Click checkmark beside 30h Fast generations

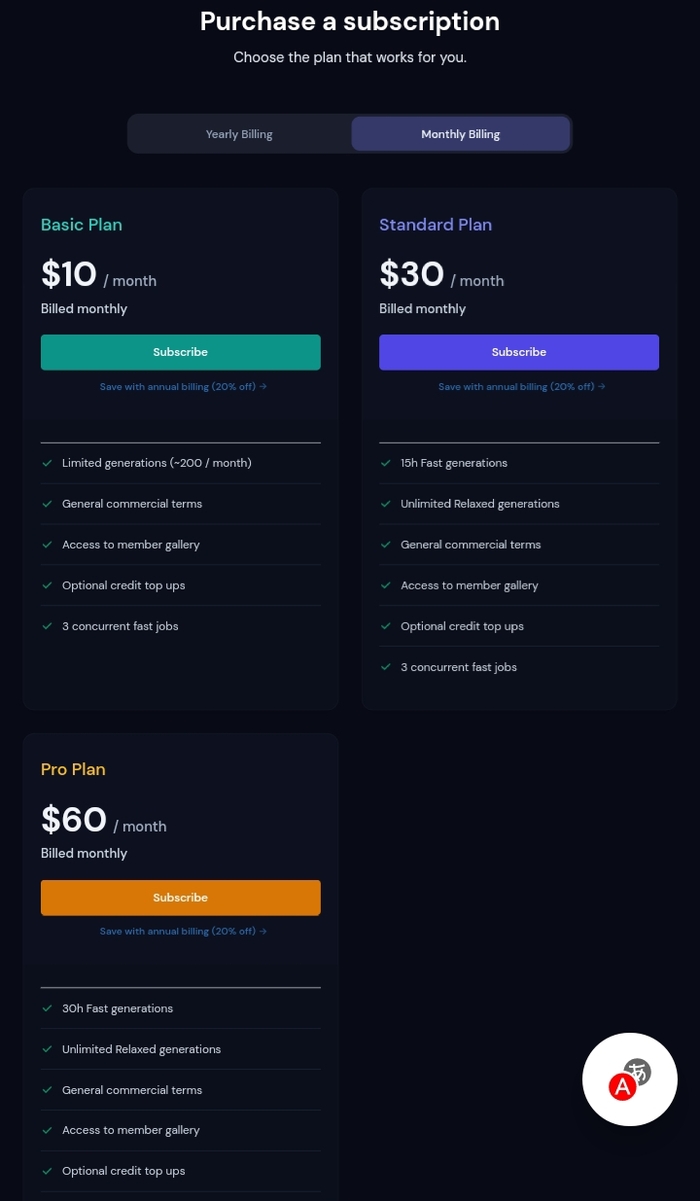click(47, 1008)
